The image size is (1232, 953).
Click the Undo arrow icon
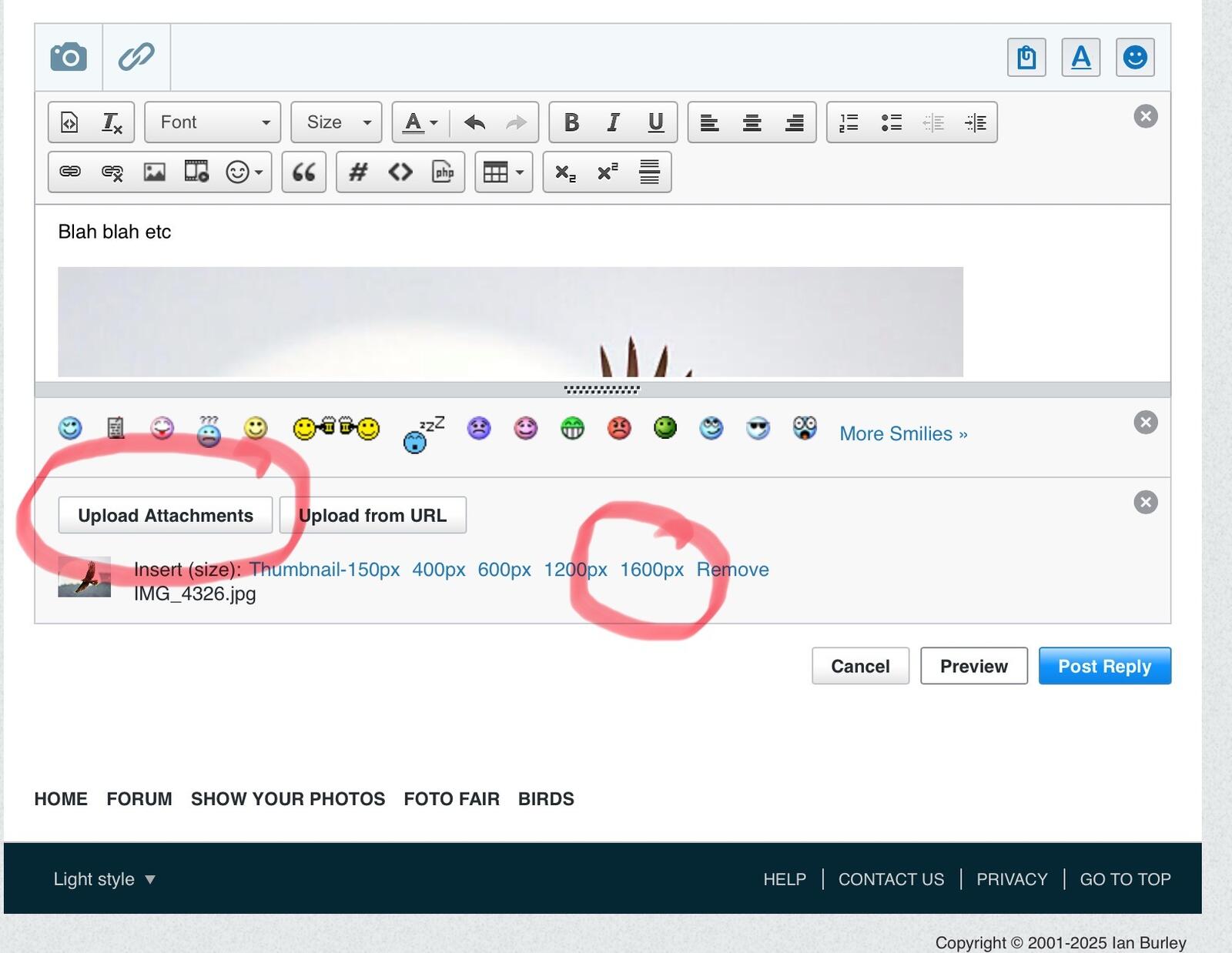coord(474,122)
